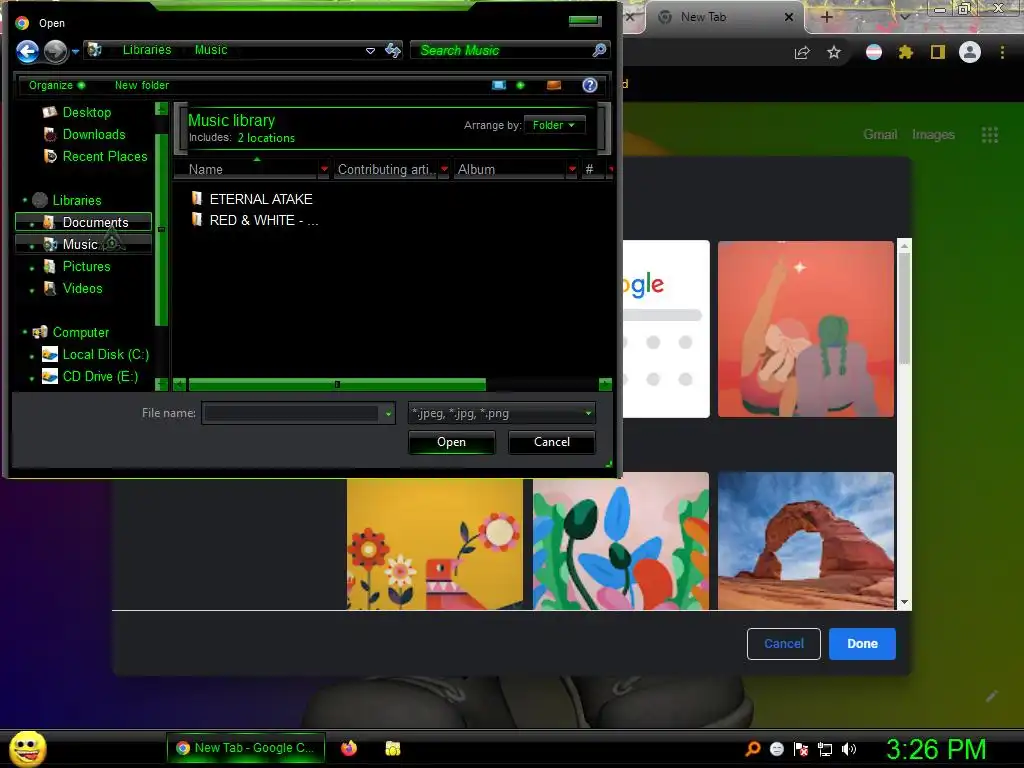Select the Documents library
1024x768 pixels.
pyautogui.click(x=84, y=222)
